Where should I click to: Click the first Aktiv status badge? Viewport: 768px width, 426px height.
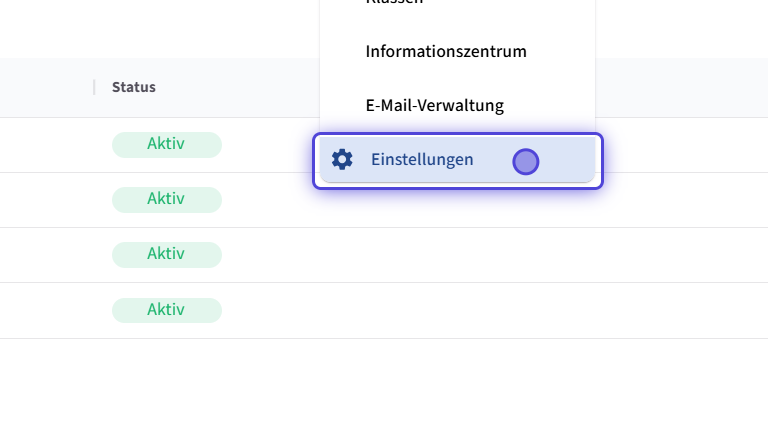click(166, 143)
